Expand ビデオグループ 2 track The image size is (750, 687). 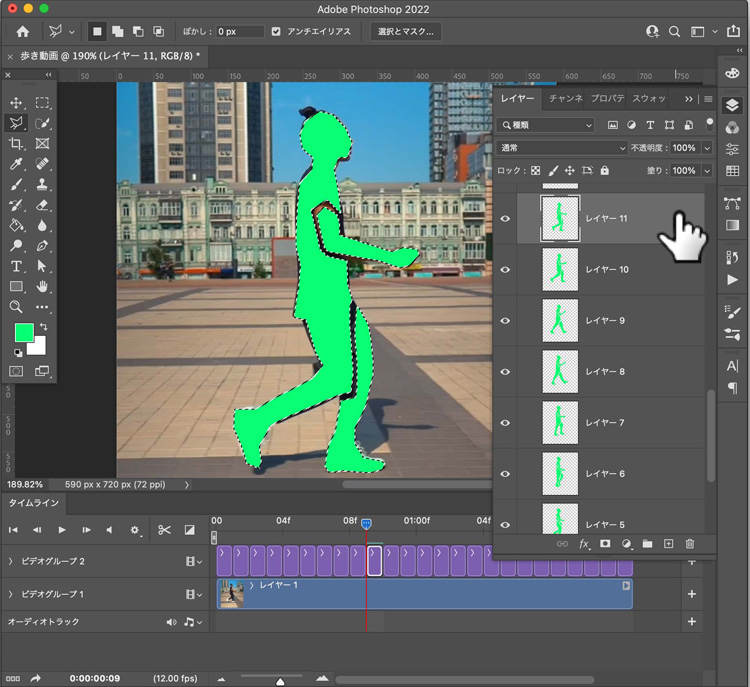click(x=11, y=561)
